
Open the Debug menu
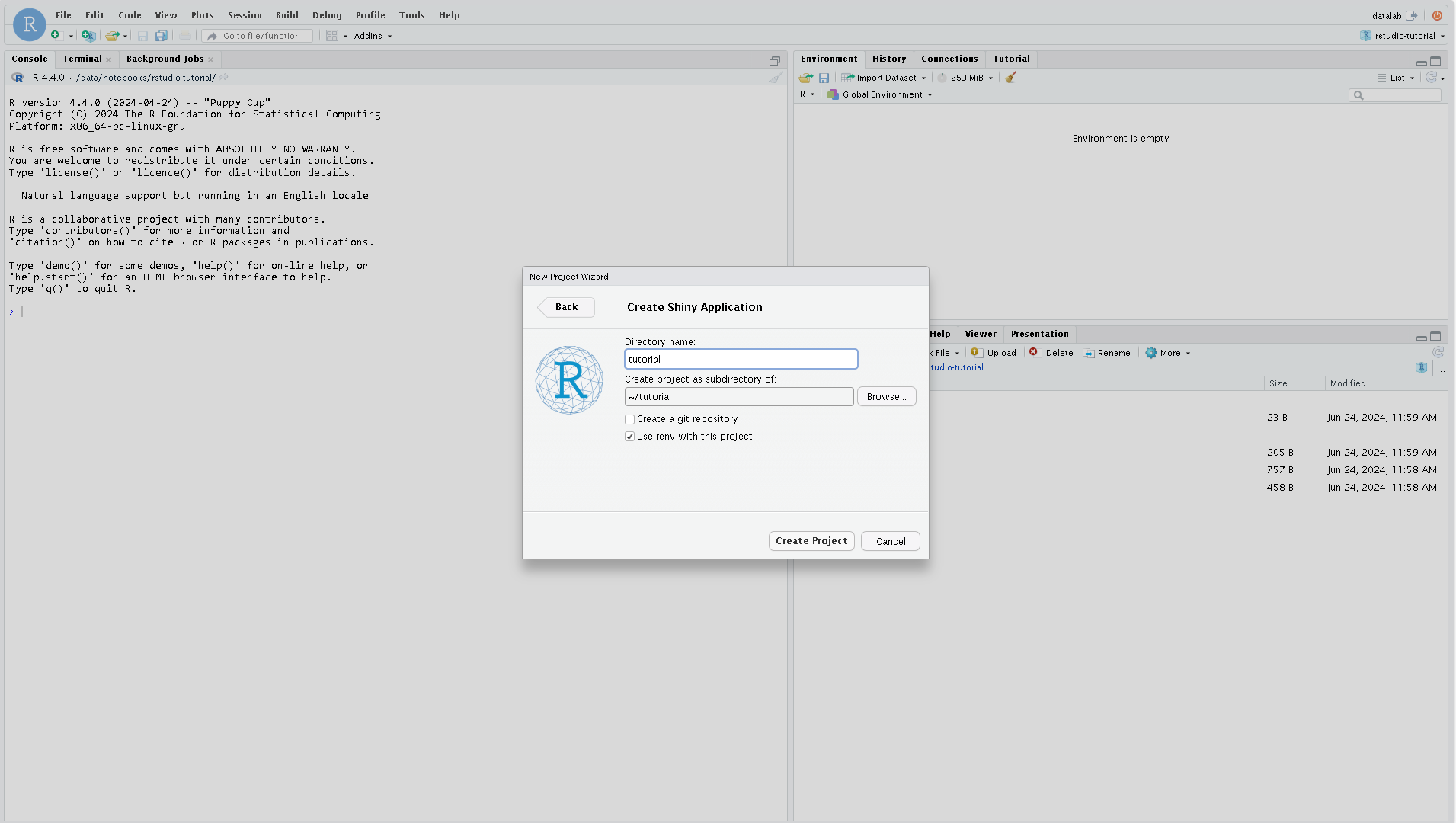[x=327, y=15]
